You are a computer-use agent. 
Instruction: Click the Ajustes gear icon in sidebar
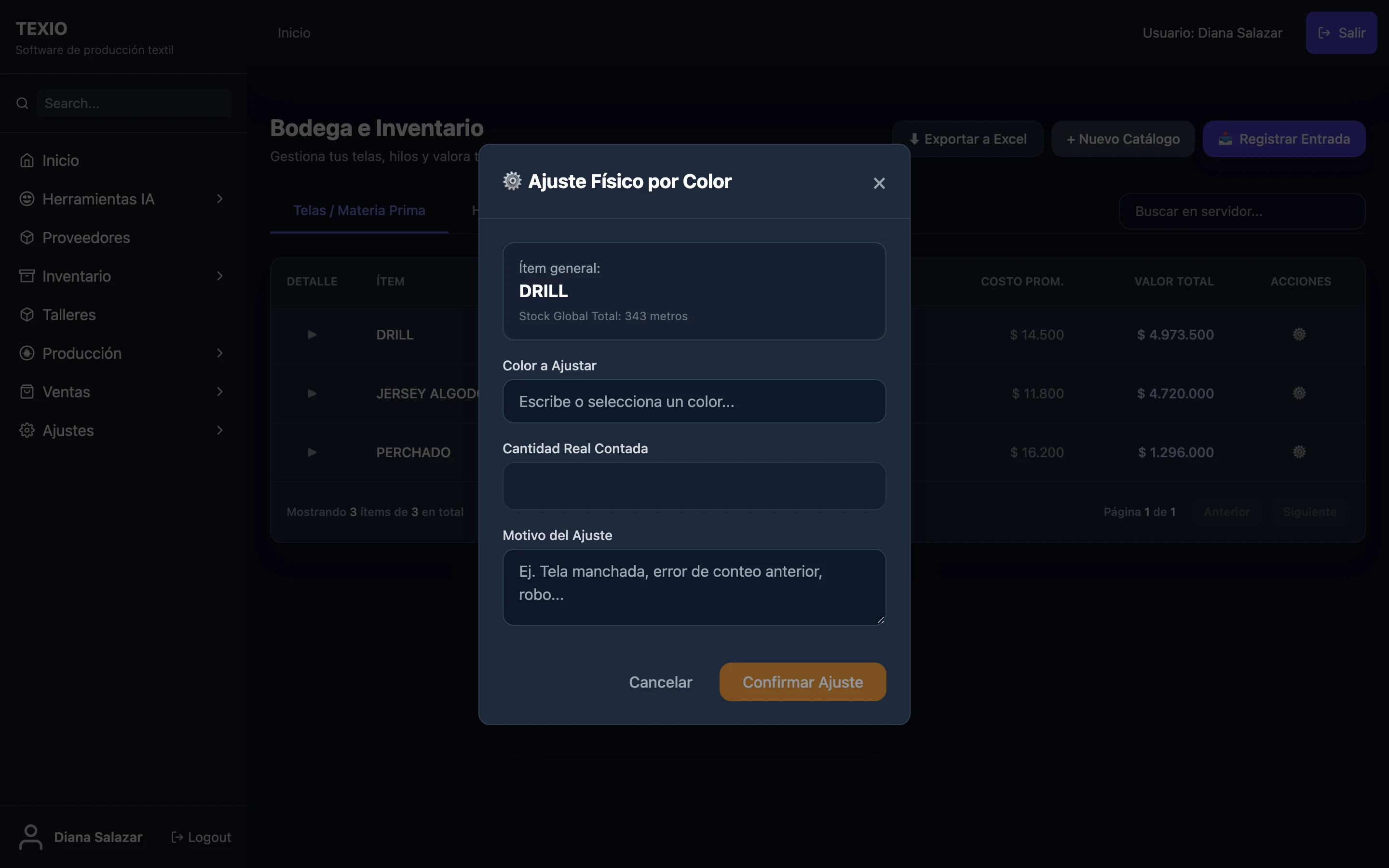point(27,430)
